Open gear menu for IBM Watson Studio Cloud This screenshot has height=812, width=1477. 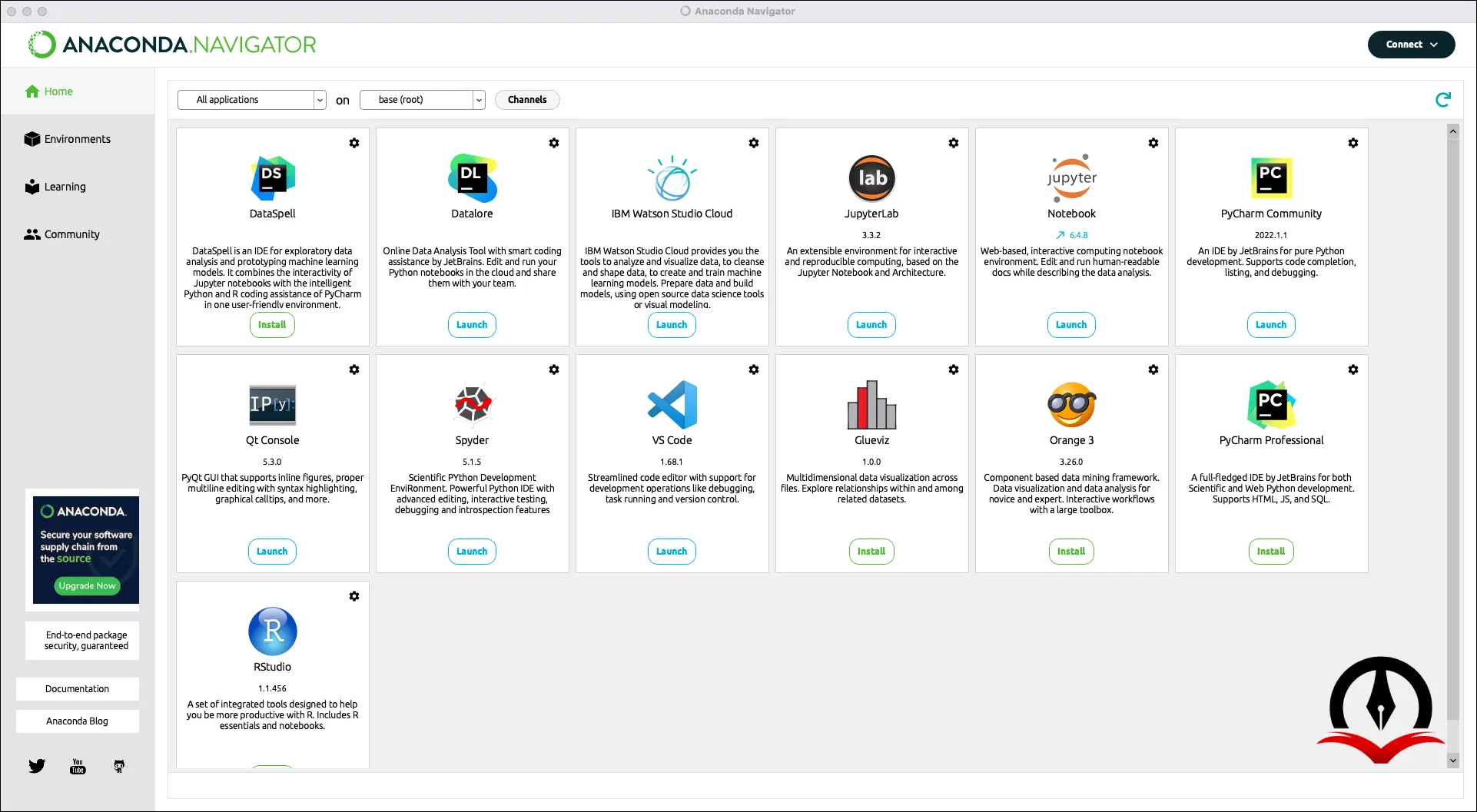point(754,143)
